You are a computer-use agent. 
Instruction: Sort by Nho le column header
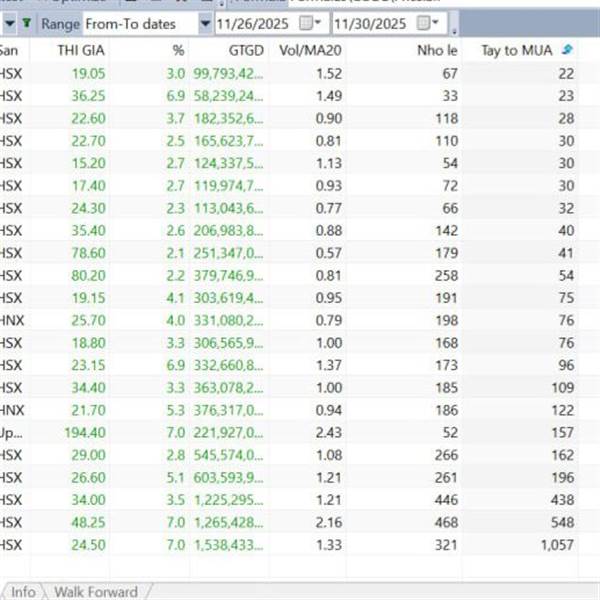[x=437, y=51]
